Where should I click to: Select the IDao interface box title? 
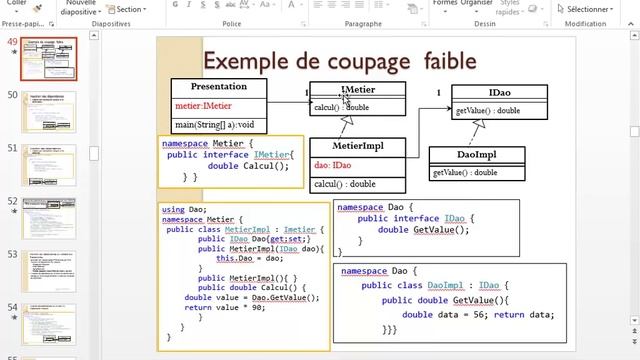pyautogui.click(x=500, y=93)
